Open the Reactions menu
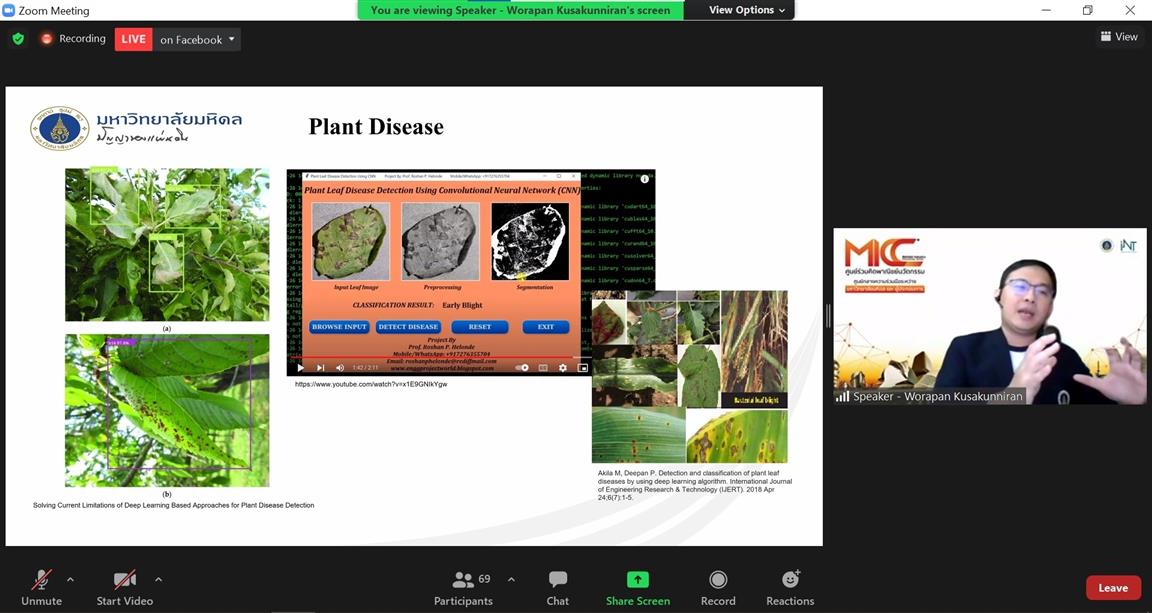The image size is (1152, 613). (x=790, y=588)
